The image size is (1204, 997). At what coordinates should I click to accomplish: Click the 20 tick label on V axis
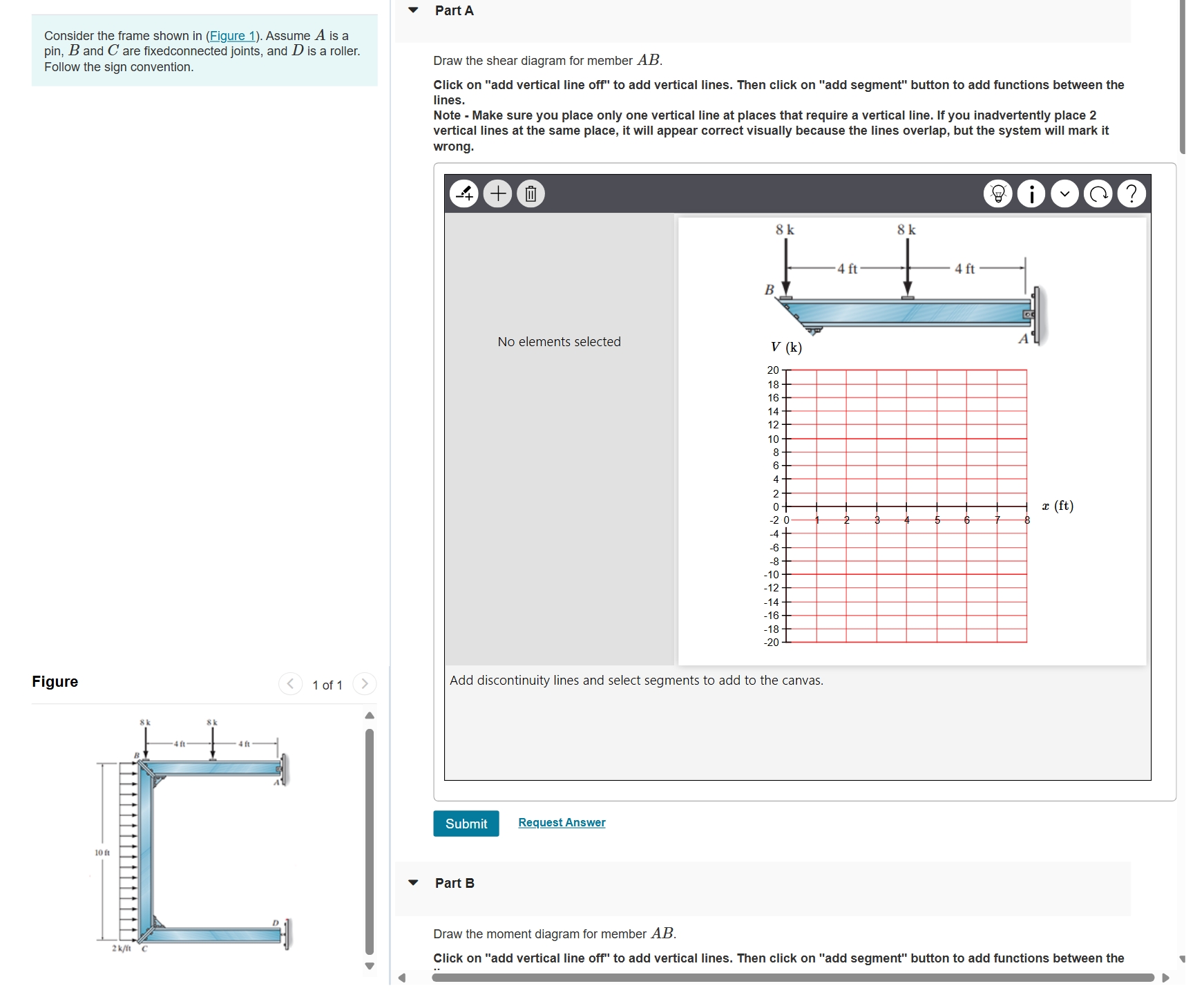click(x=773, y=370)
